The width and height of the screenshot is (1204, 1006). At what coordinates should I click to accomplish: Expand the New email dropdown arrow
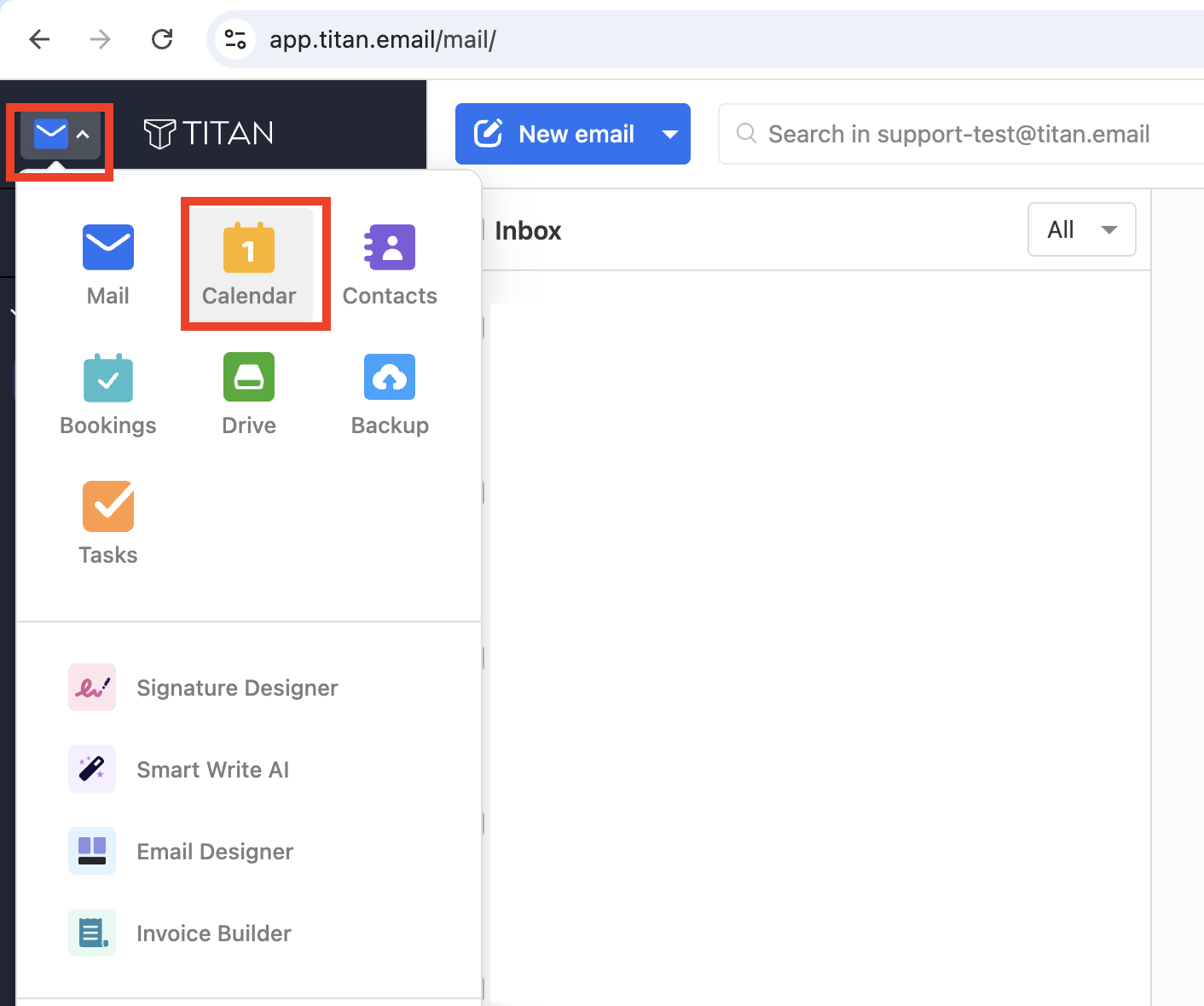click(670, 134)
